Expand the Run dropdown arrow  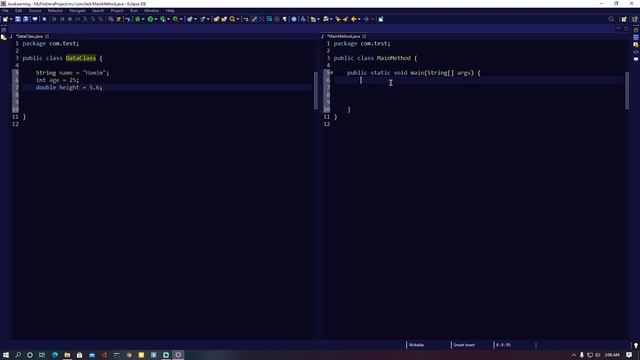click(x=156, y=19)
